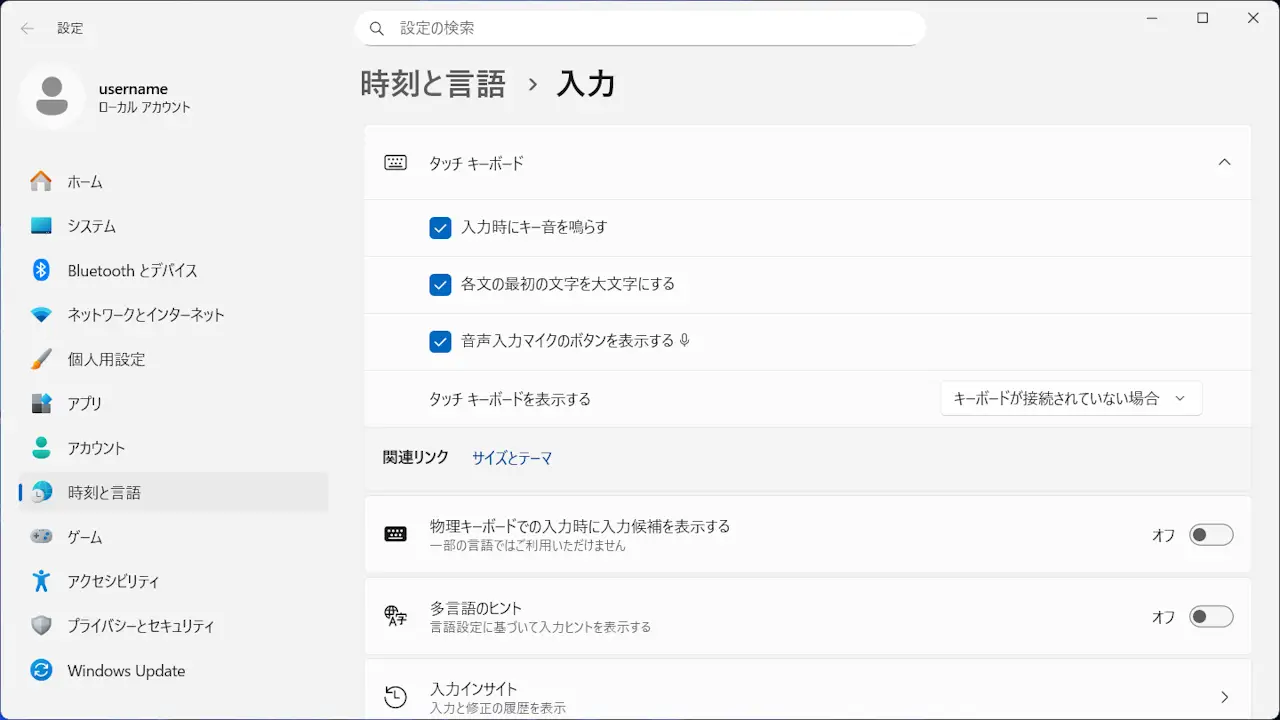This screenshot has height=720, width=1280.
Task: Open Bluetooth とデバイス via its icon
Action: click(41, 270)
